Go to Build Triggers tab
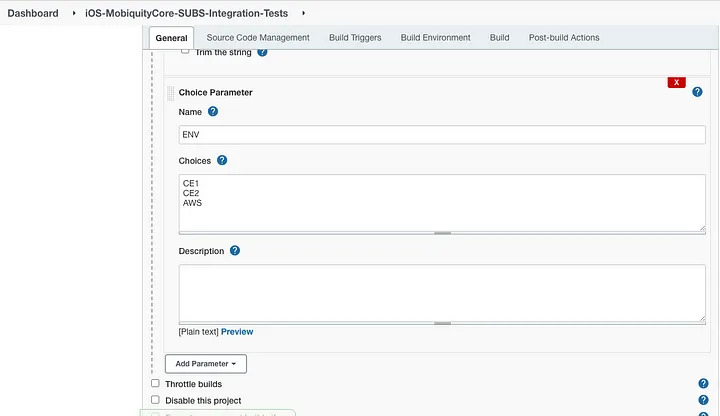The width and height of the screenshot is (720, 416). pos(355,38)
